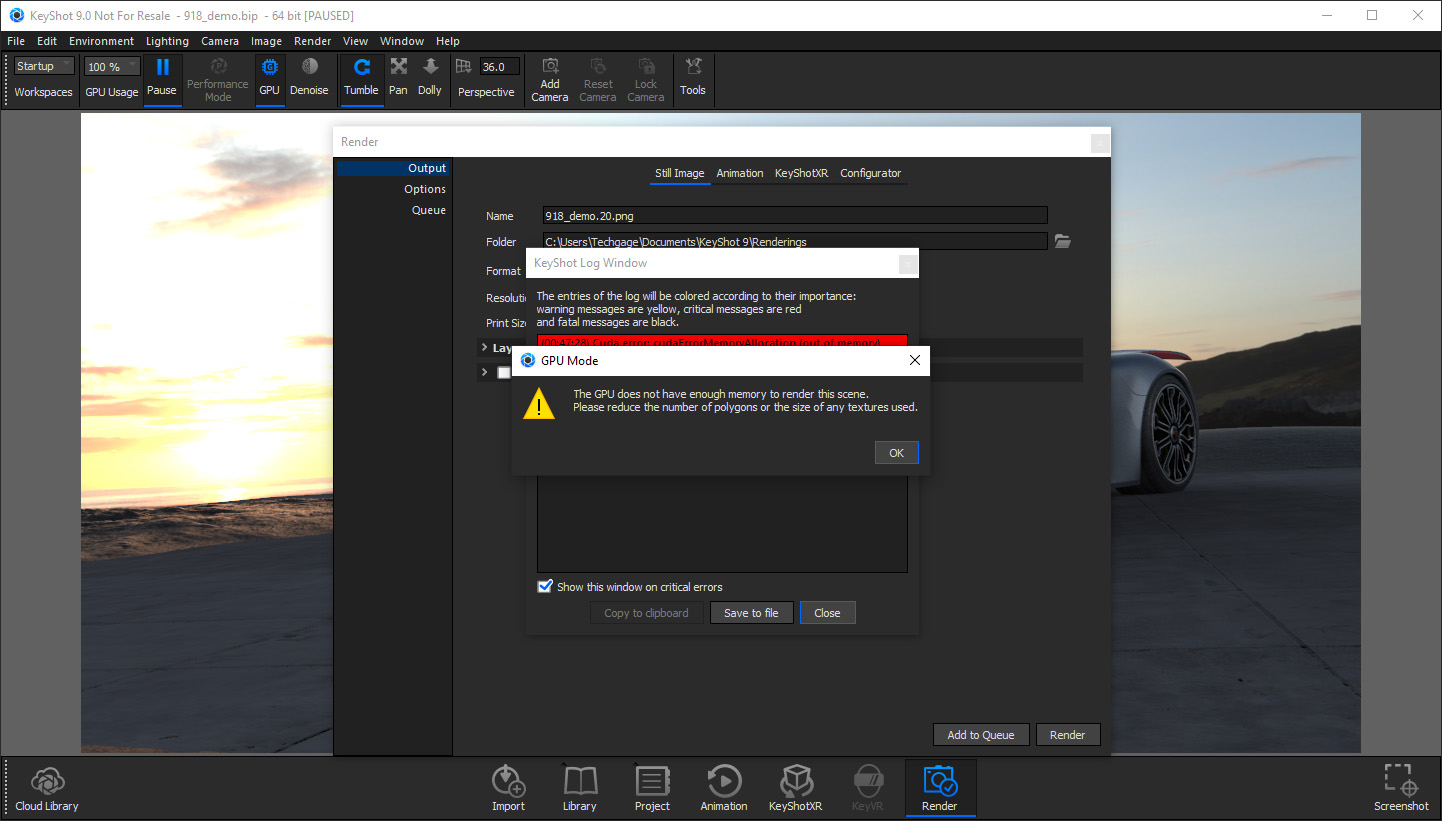Open the File menu
This screenshot has width=1442, height=821.
[x=16, y=41]
